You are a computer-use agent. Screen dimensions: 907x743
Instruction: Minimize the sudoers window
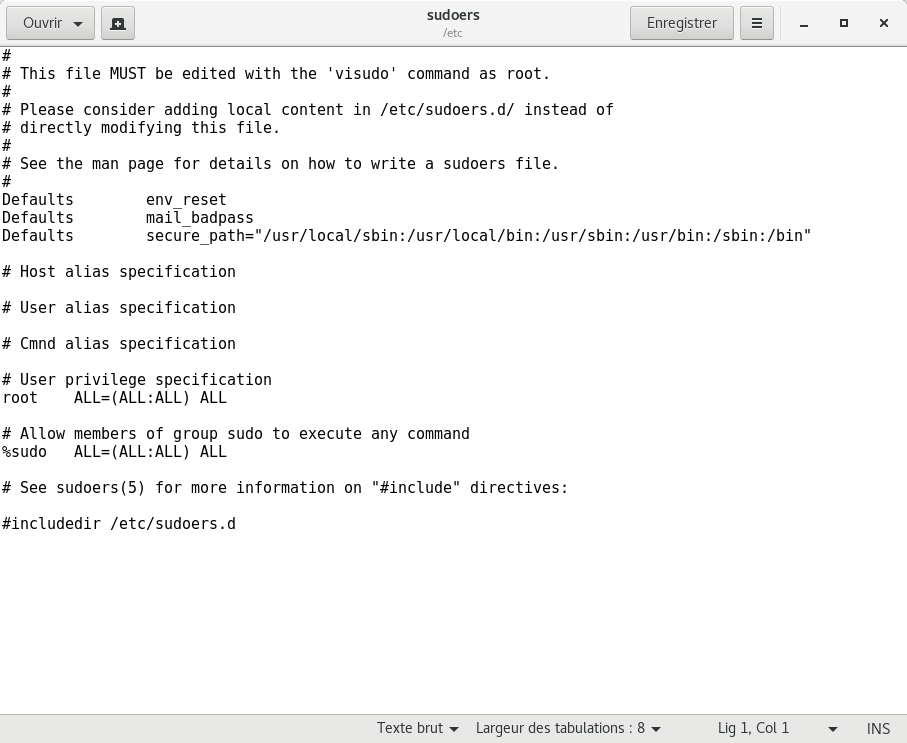click(x=804, y=23)
